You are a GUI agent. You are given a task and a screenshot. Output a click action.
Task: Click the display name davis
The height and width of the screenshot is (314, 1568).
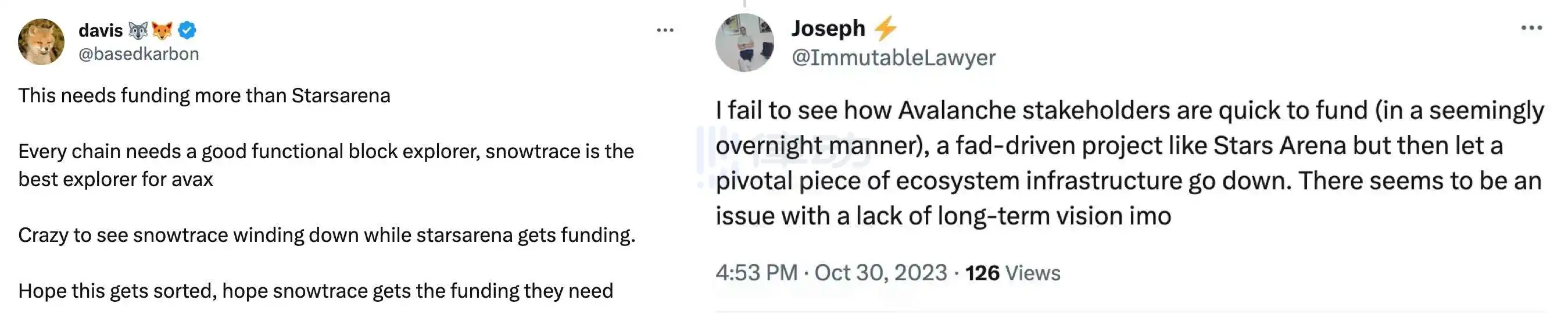pos(101,30)
